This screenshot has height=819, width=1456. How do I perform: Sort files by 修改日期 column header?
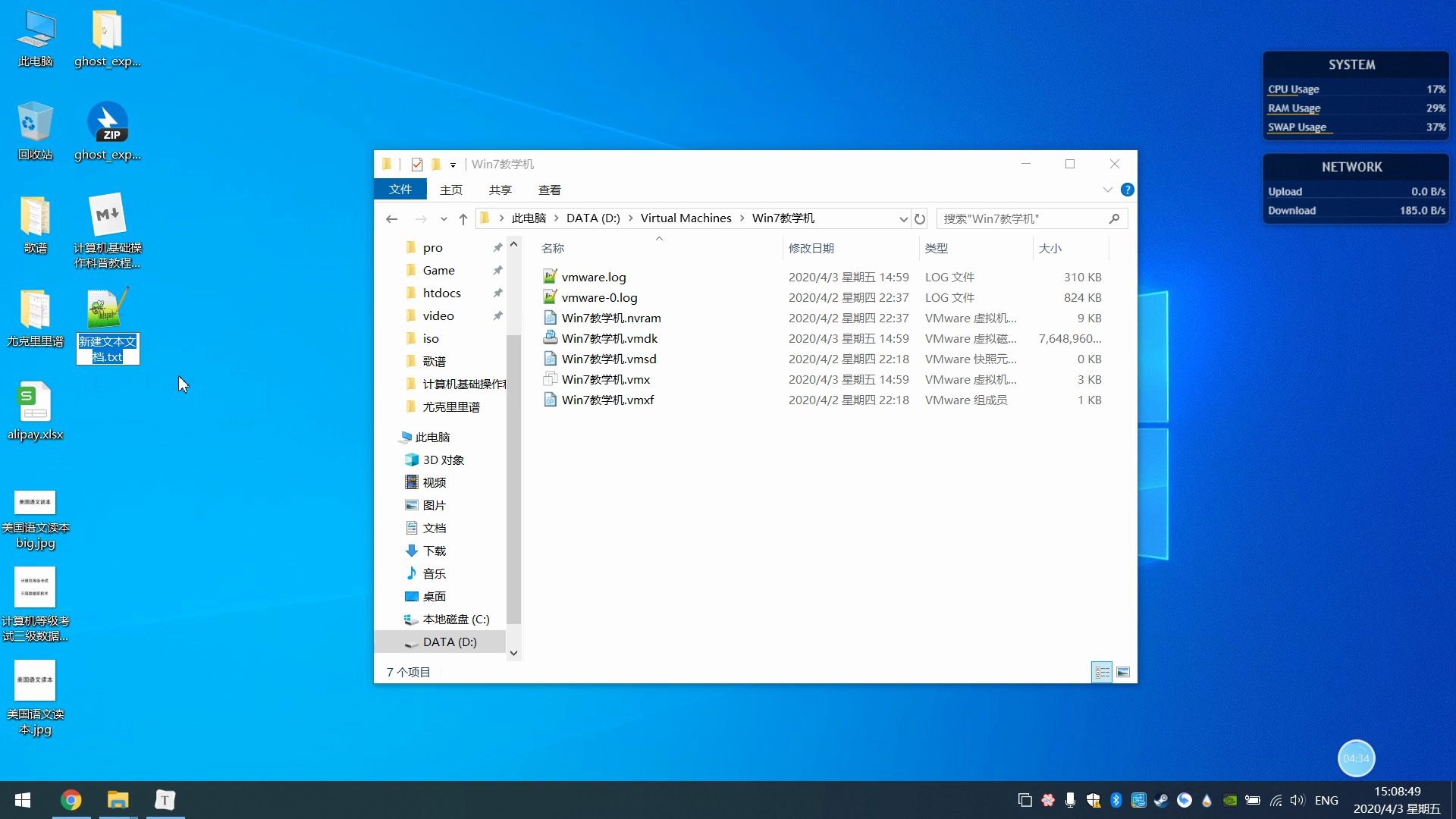pyautogui.click(x=811, y=248)
